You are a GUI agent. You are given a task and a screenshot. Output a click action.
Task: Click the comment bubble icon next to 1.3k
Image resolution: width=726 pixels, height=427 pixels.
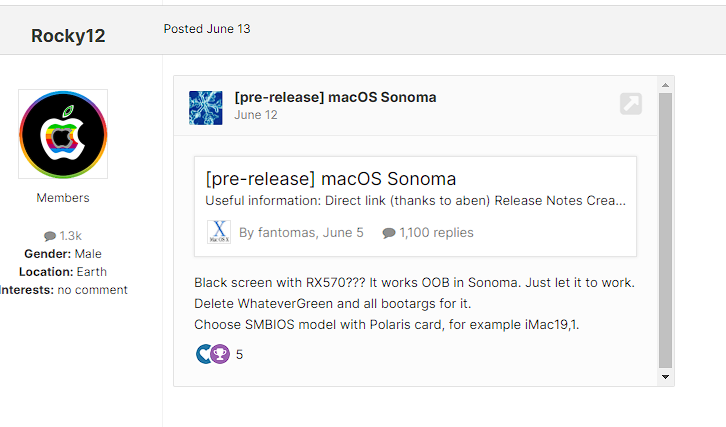[x=50, y=236]
